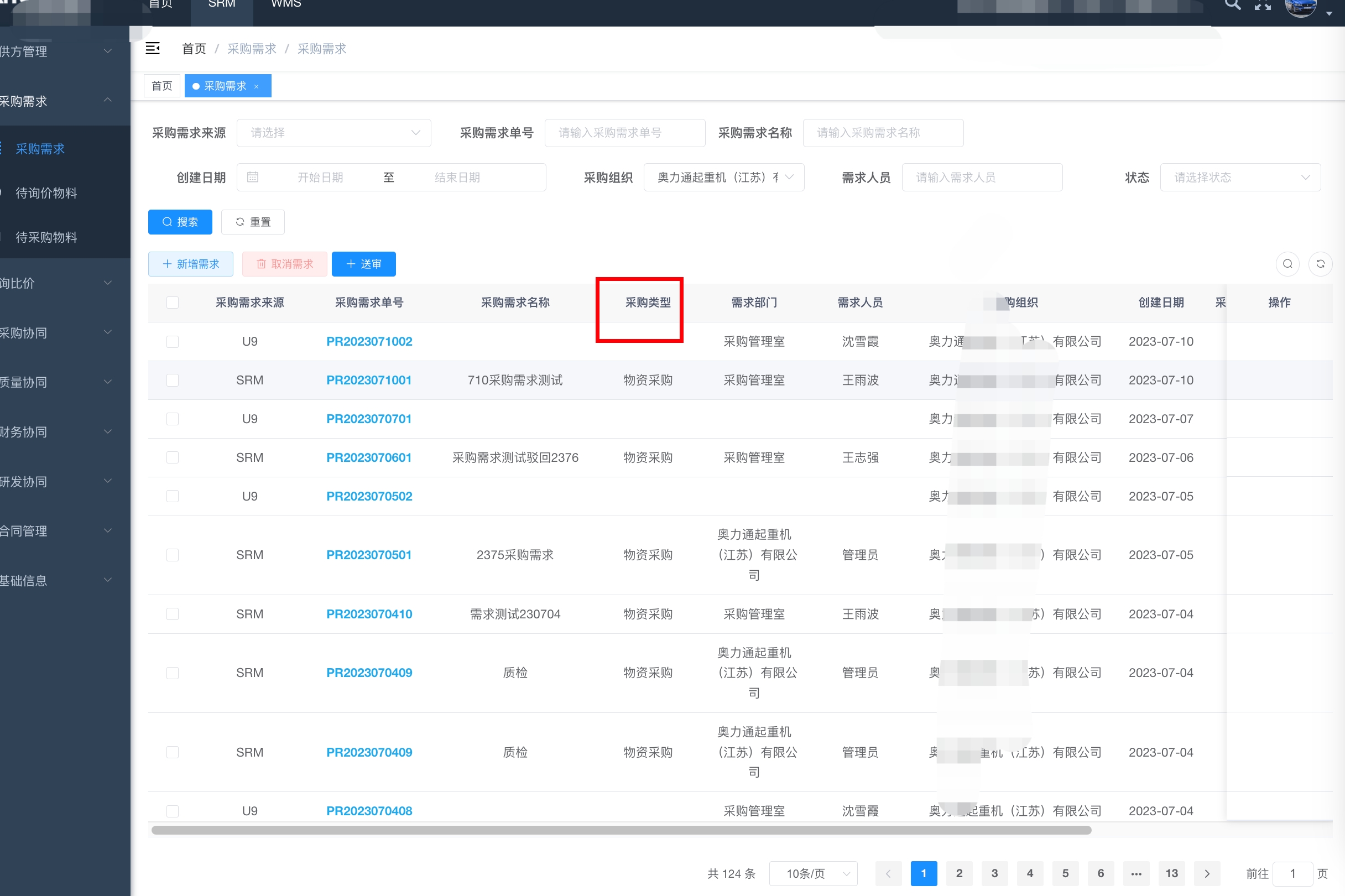Focus the 采购需求单号 input field
This screenshot has width=1345, height=896.
(624, 133)
